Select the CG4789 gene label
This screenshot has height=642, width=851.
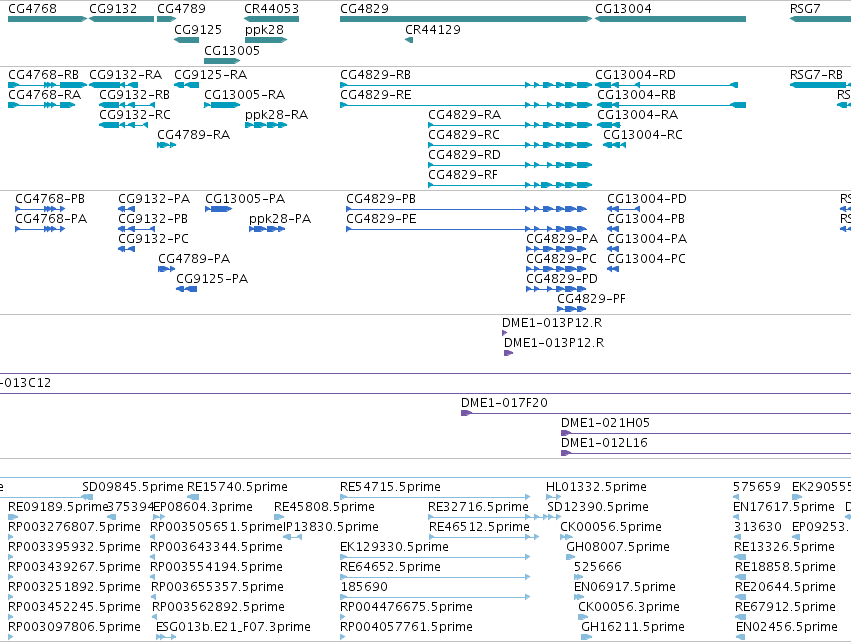[x=181, y=9]
